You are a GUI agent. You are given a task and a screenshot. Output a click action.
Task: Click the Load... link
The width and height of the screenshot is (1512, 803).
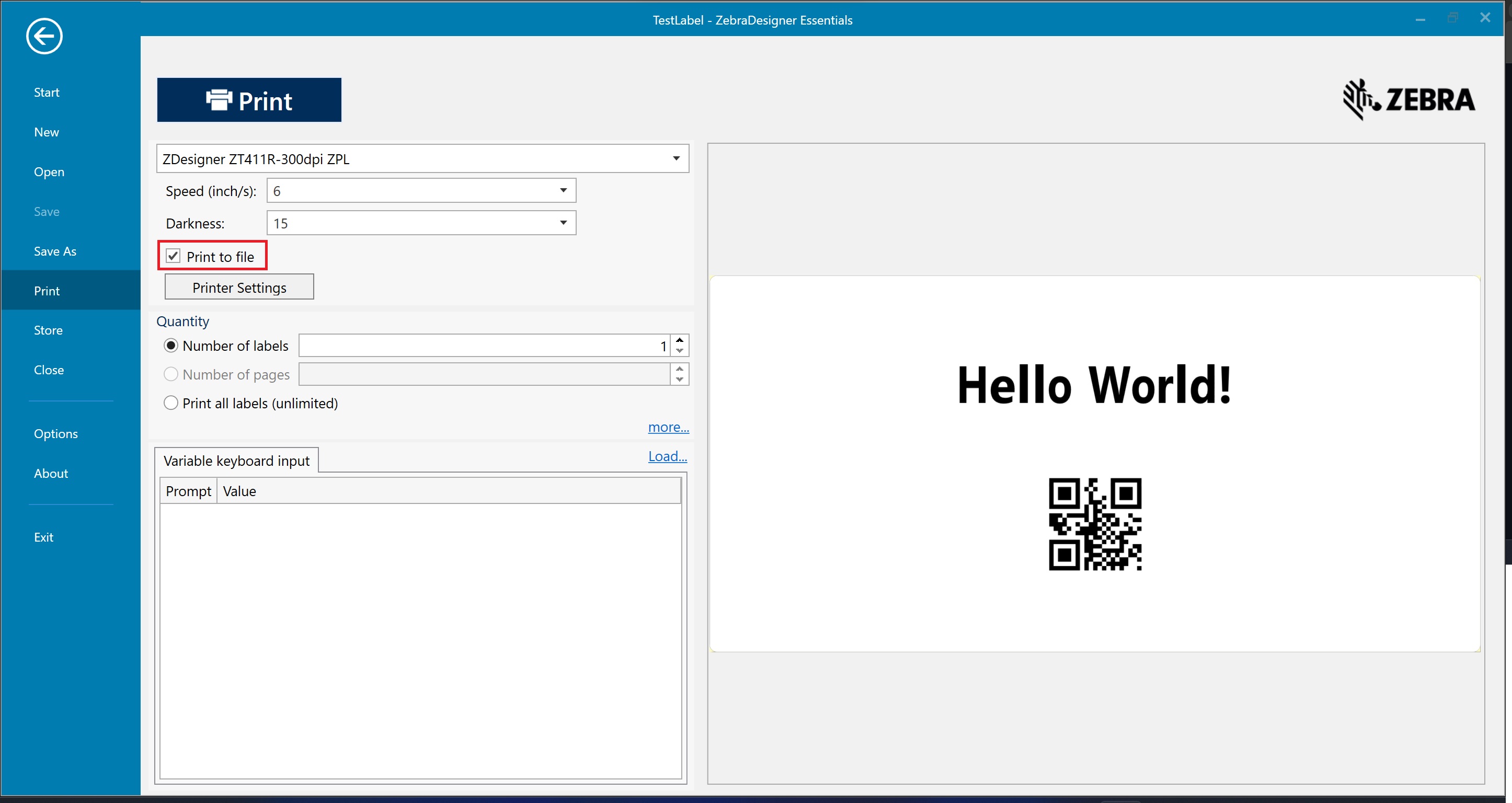click(x=667, y=457)
